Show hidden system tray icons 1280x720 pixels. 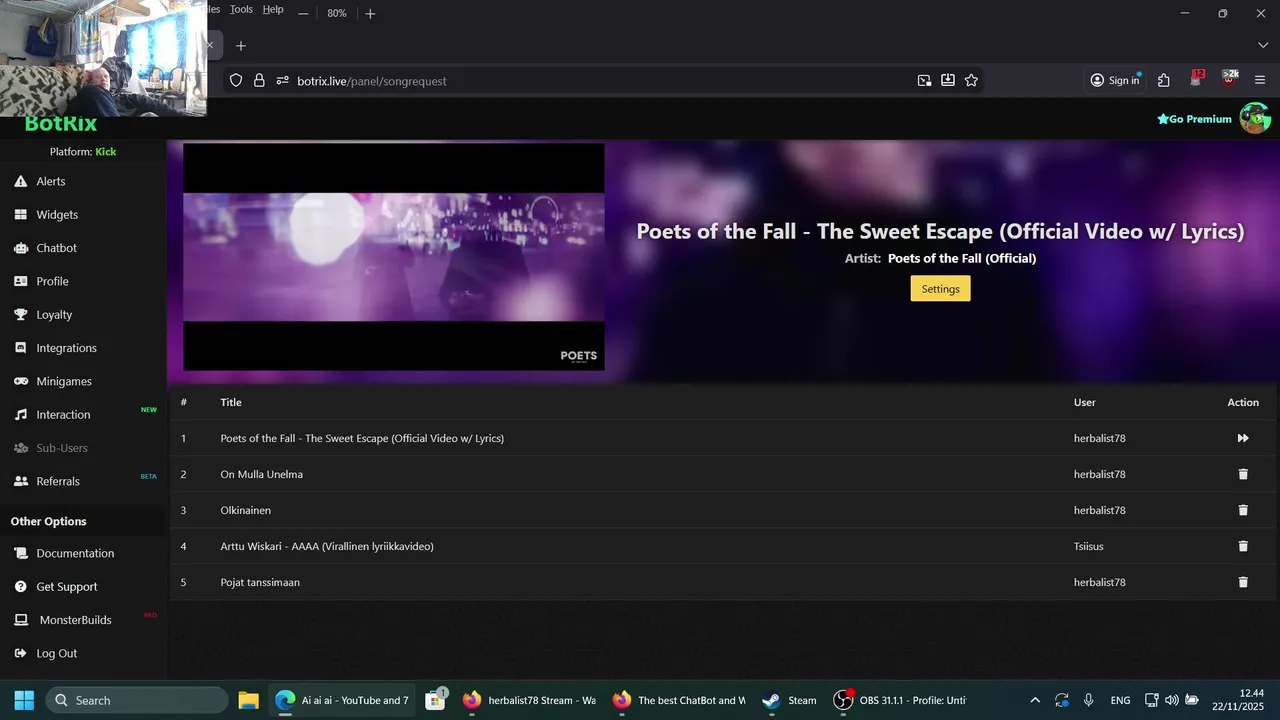click(1035, 700)
